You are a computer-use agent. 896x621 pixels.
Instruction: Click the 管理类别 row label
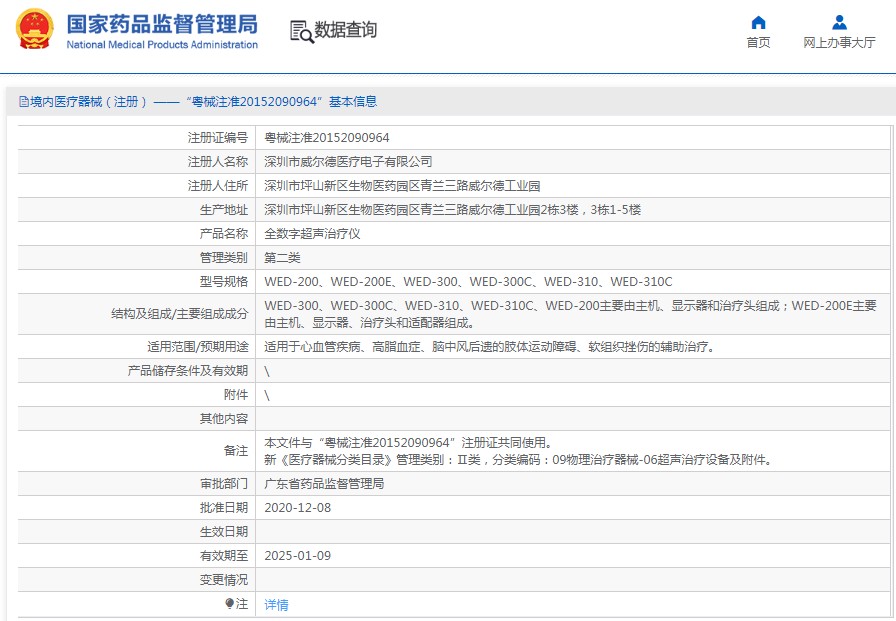coord(223,258)
